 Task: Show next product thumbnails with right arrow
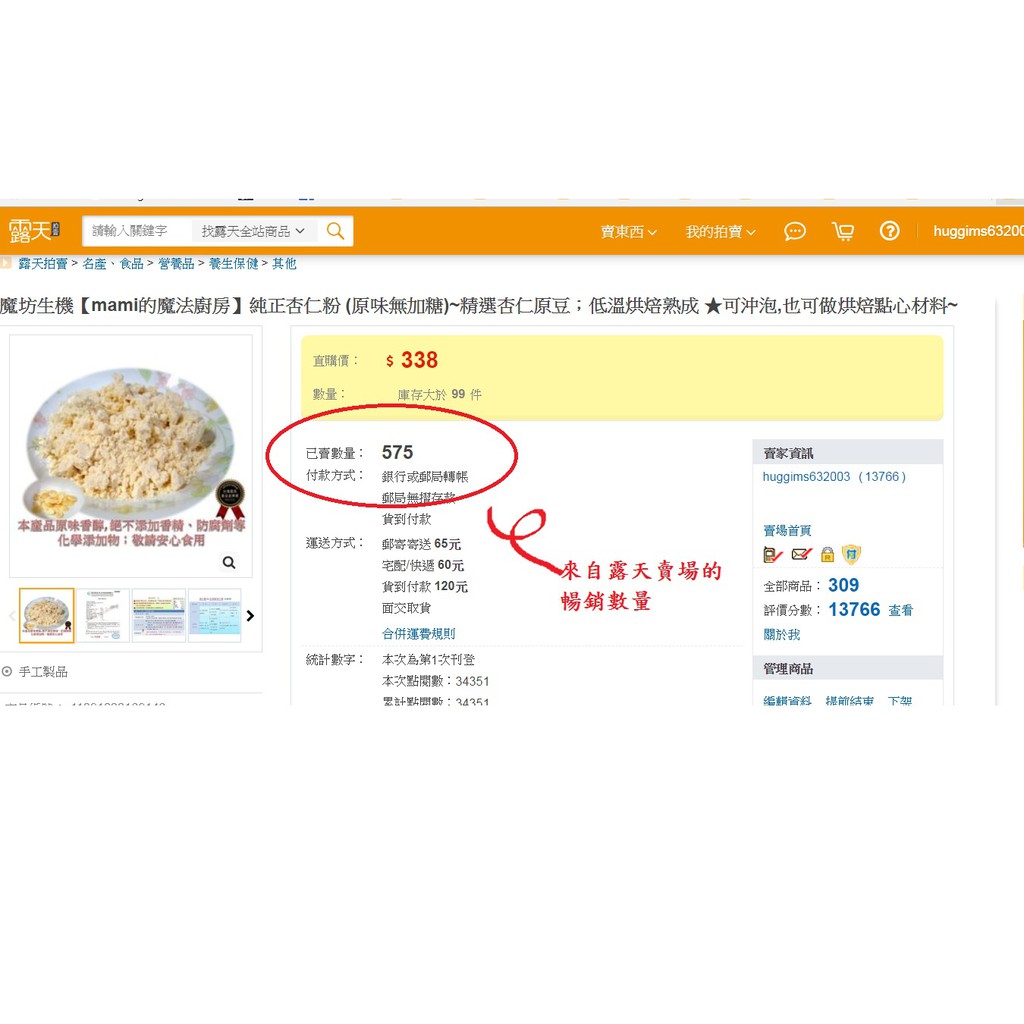pyautogui.click(x=250, y=616)
